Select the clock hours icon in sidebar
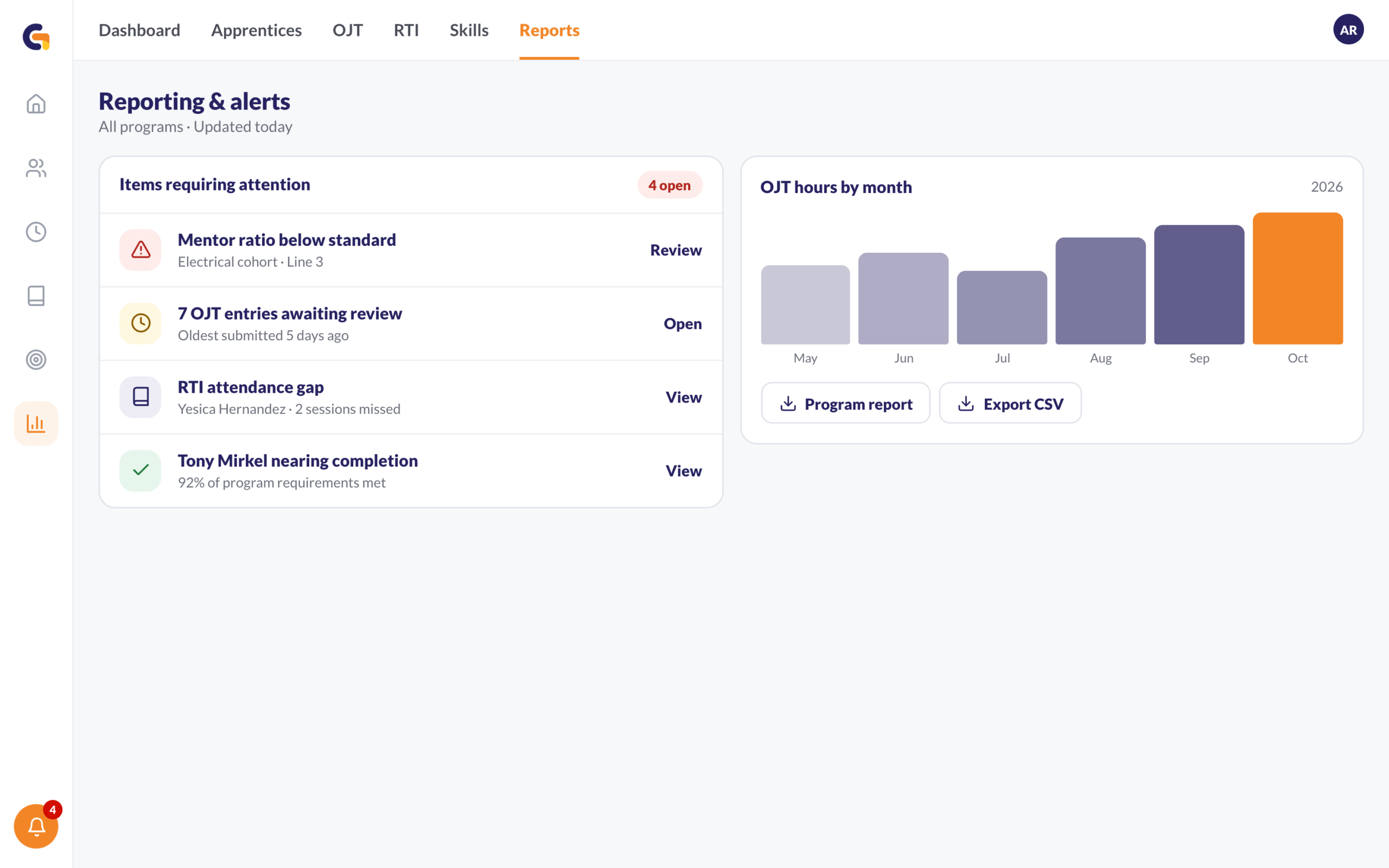The height and width of the screenshot is (868, 1389). point(36,232)
